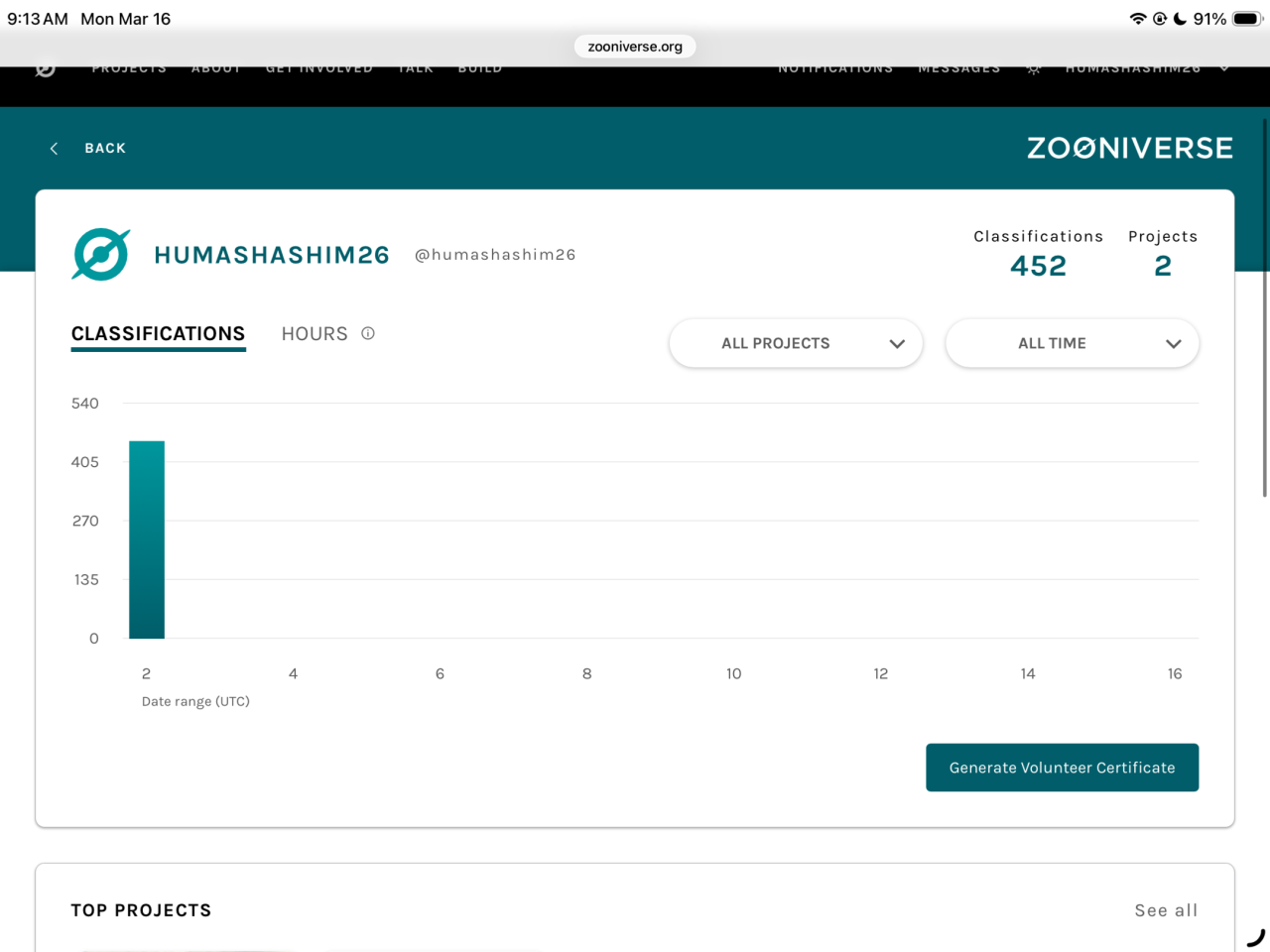Click the Date range (UTC) label

pyautogui.click(x=195, y=701)
